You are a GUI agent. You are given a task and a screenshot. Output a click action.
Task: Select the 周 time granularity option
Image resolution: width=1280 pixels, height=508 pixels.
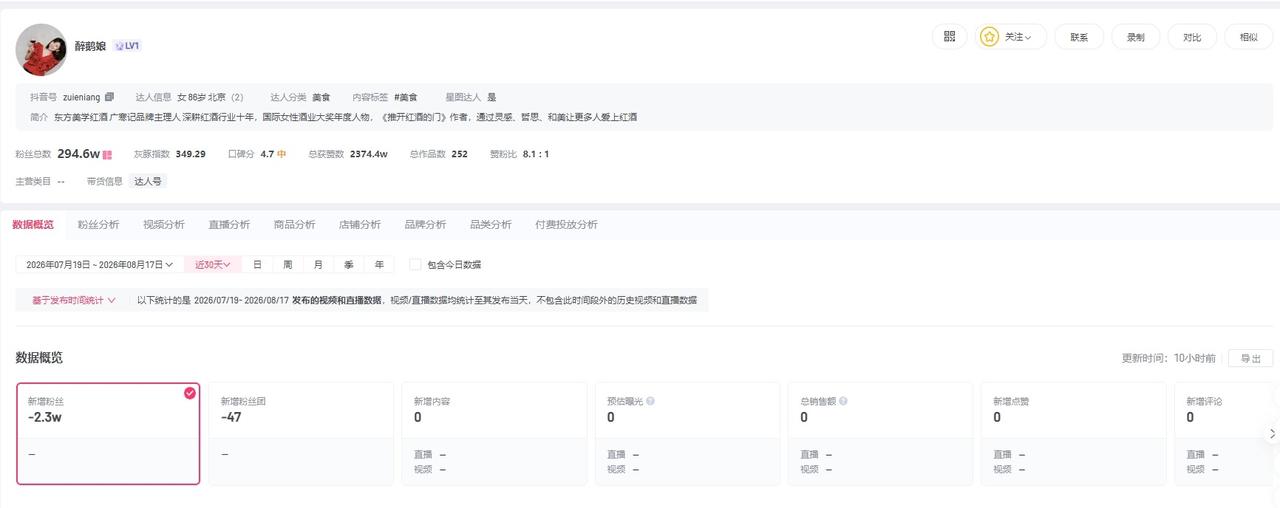coord(288,265)
